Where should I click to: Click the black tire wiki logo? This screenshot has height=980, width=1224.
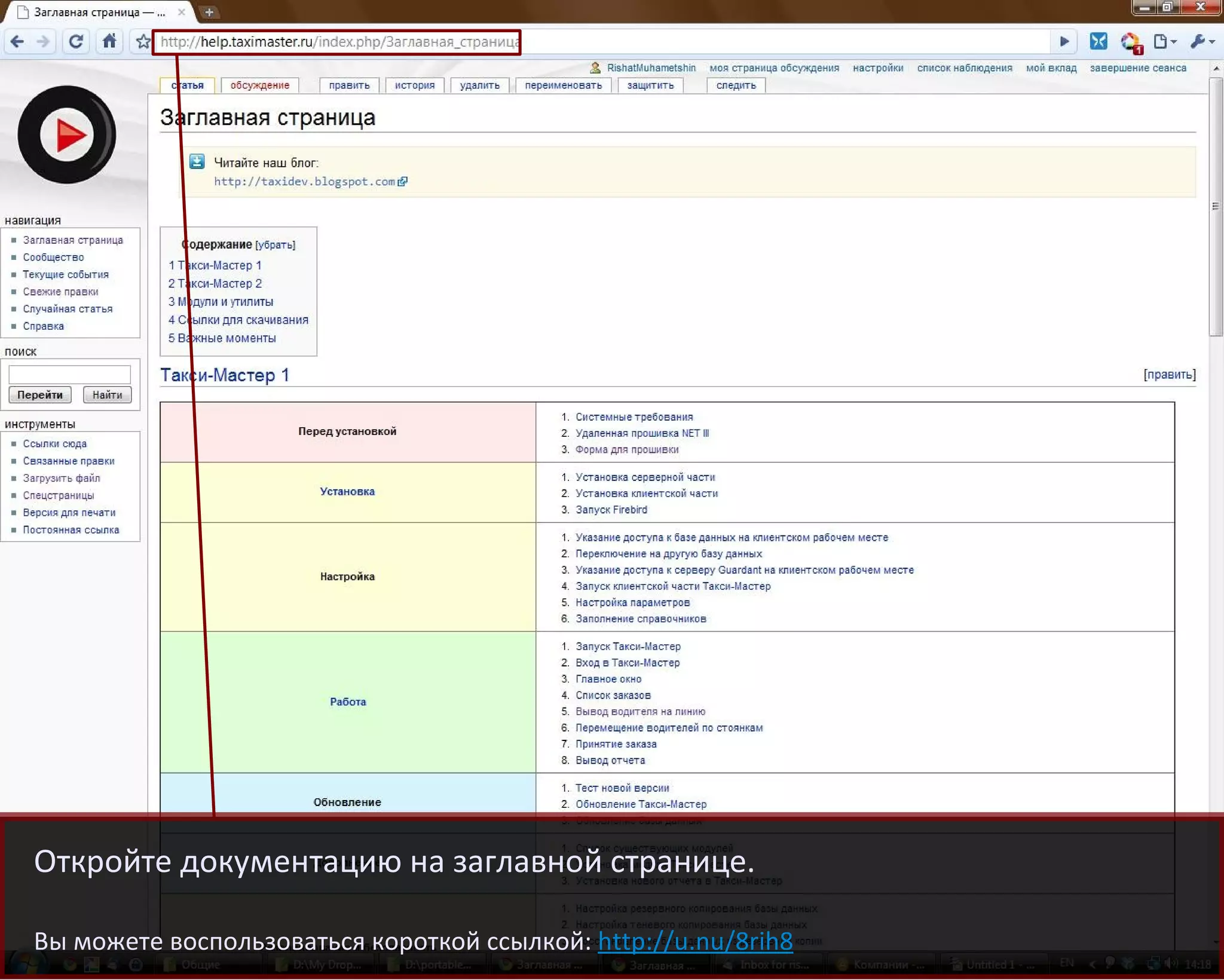click(67, 135)
